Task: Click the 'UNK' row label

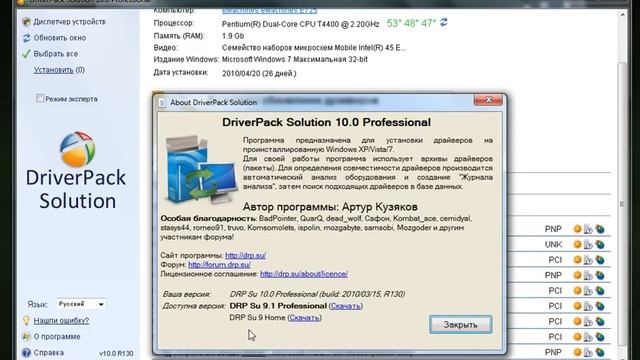Action: click(553, 244)
